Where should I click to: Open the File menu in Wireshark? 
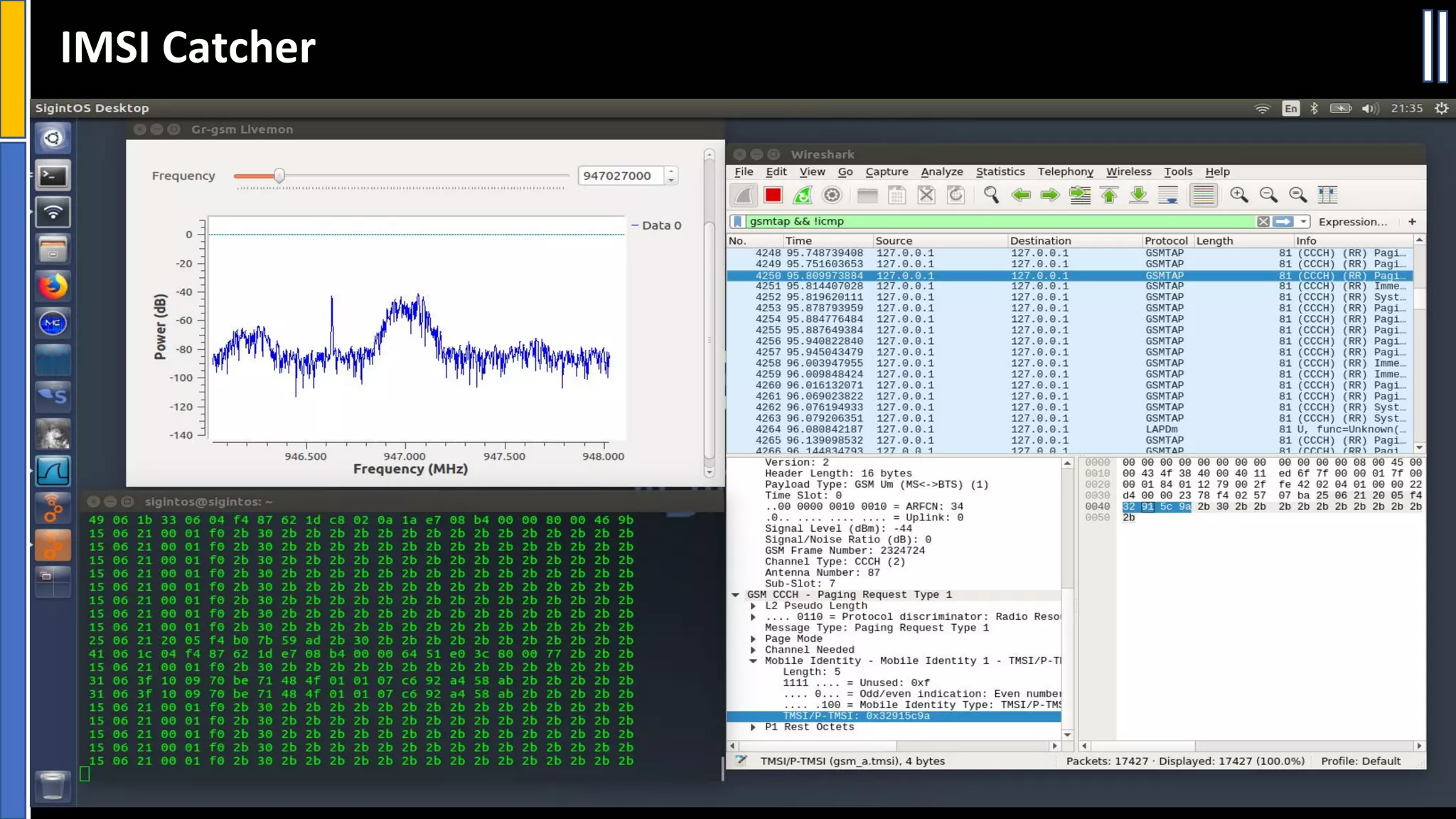click(x=744, y=171)
